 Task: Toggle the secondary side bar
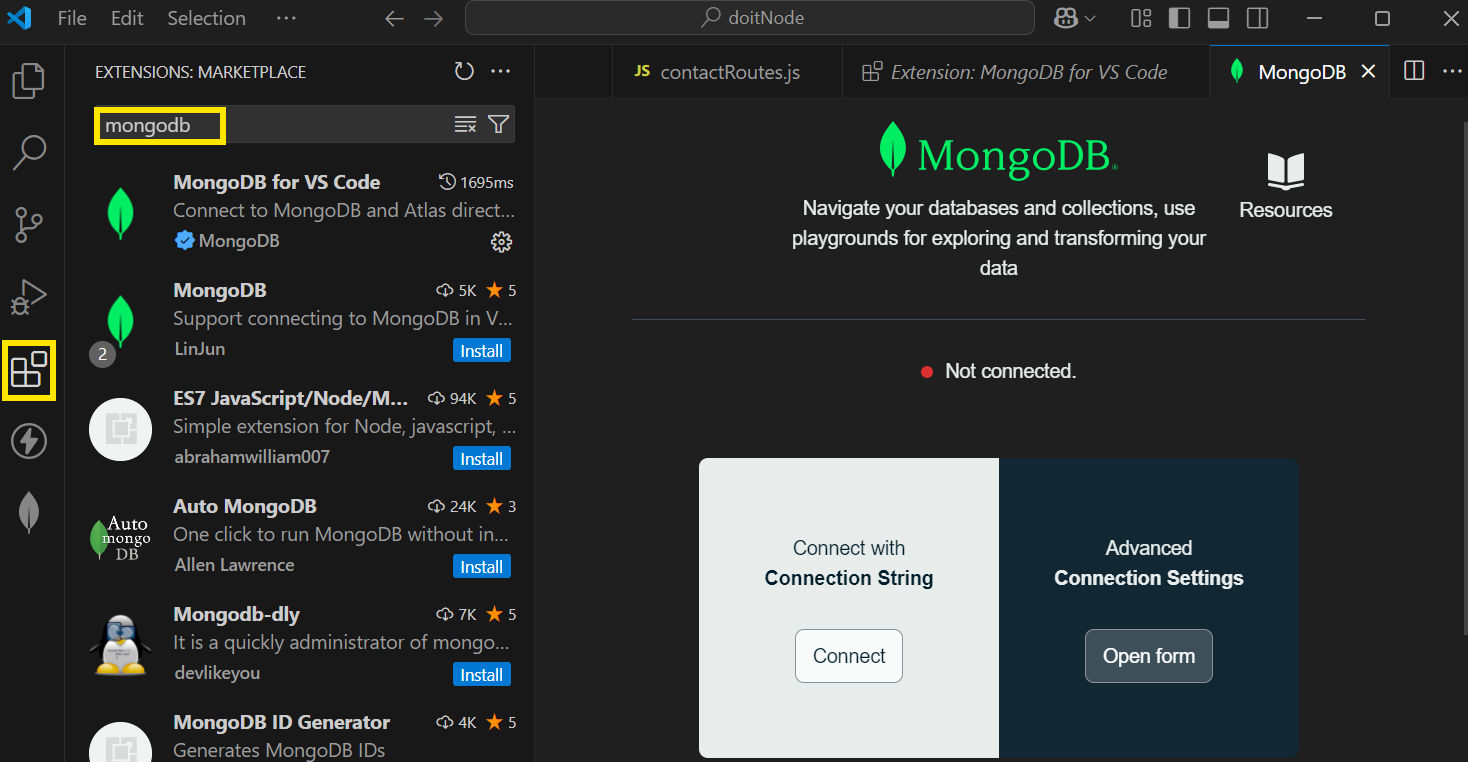(1257, 18)
